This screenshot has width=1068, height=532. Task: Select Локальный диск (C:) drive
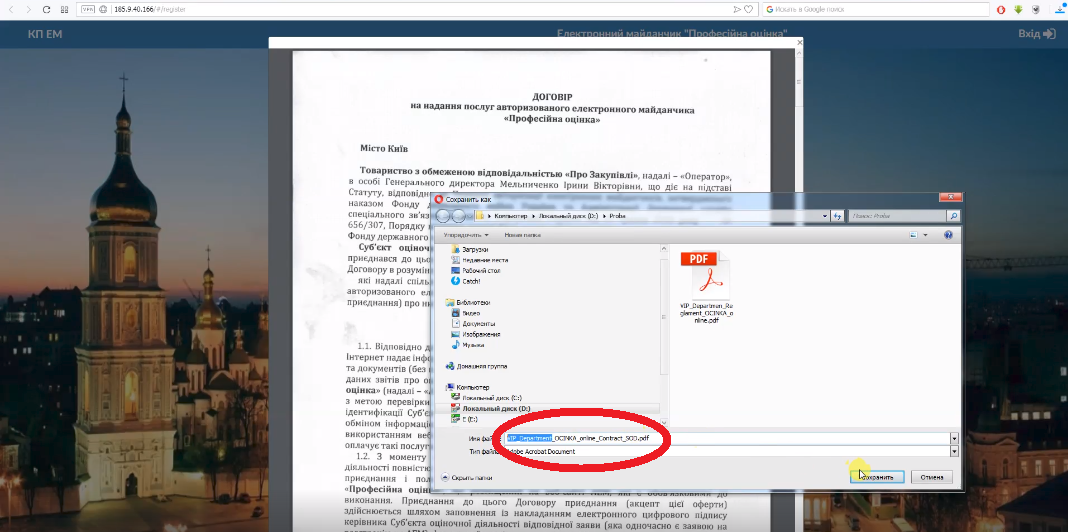[486, 397]
